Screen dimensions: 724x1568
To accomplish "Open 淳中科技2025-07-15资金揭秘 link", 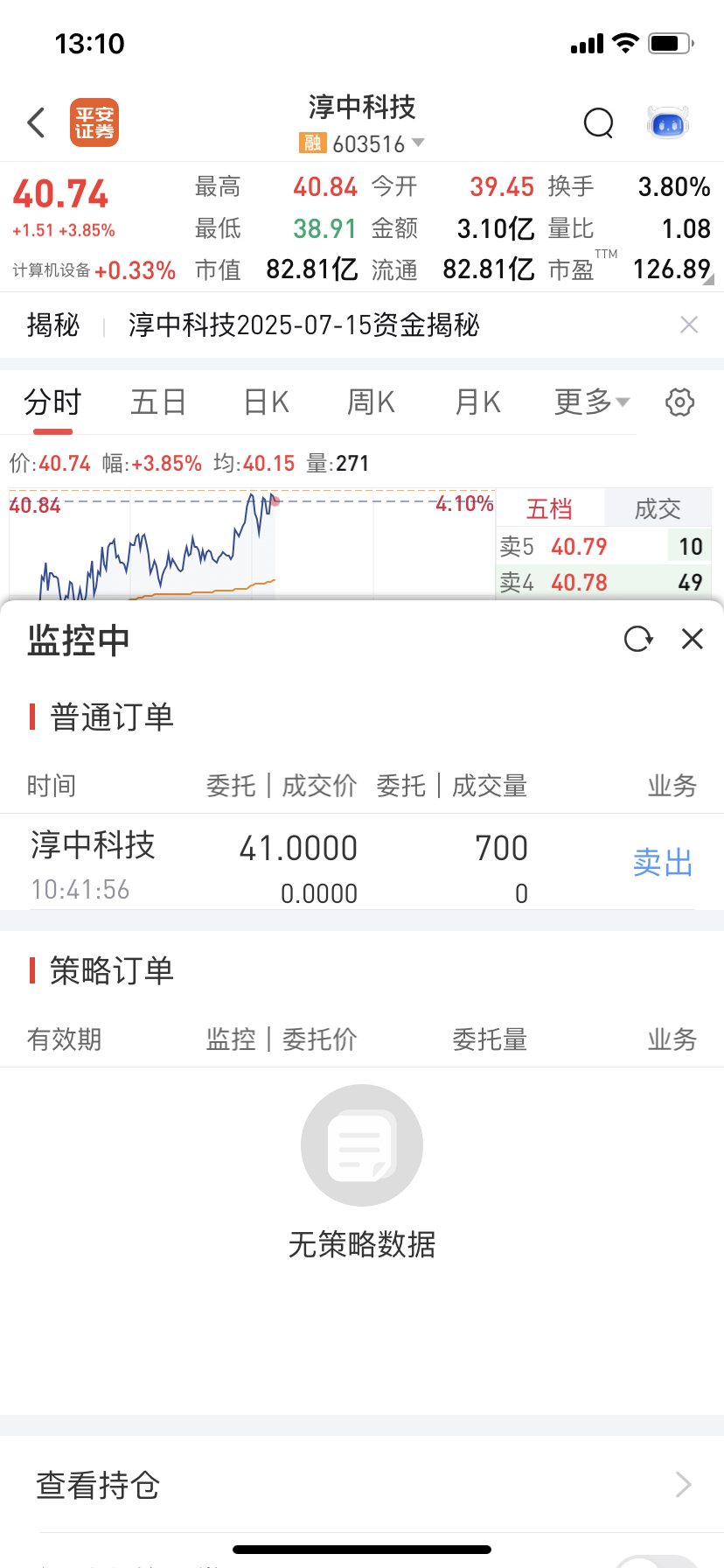I will pyautogui.click(x=303, y=325).
